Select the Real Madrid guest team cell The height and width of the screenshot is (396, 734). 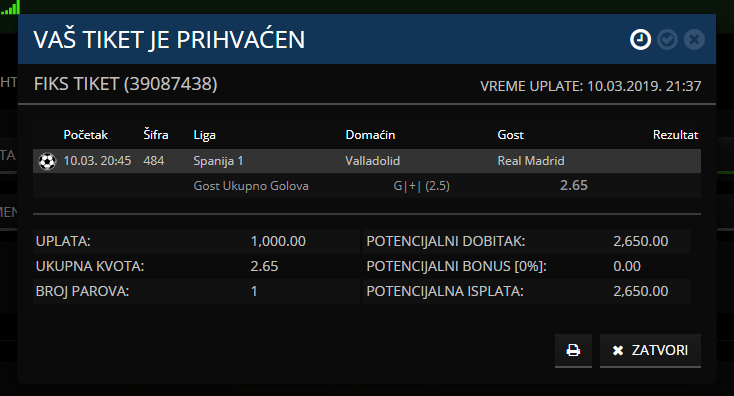point(531,161)
